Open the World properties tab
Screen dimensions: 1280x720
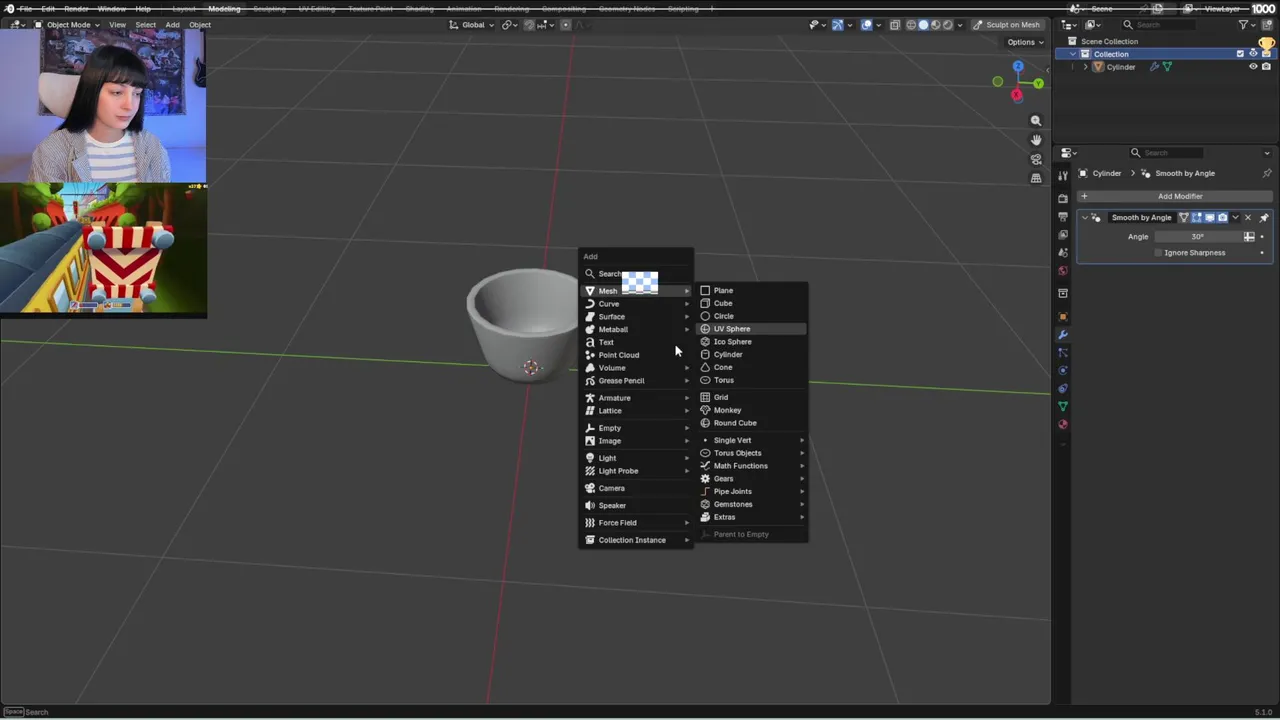coord(1062,271)
